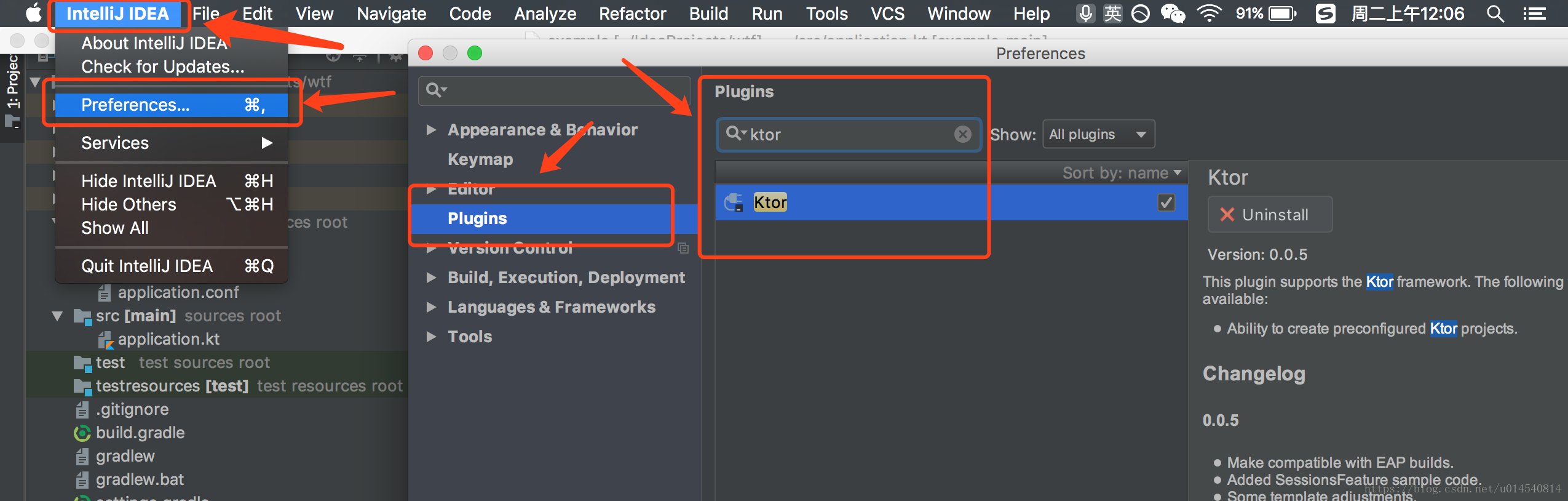1568x501 pixels.
Task: Click the testresources folder icon
Action: coord(82,387)
